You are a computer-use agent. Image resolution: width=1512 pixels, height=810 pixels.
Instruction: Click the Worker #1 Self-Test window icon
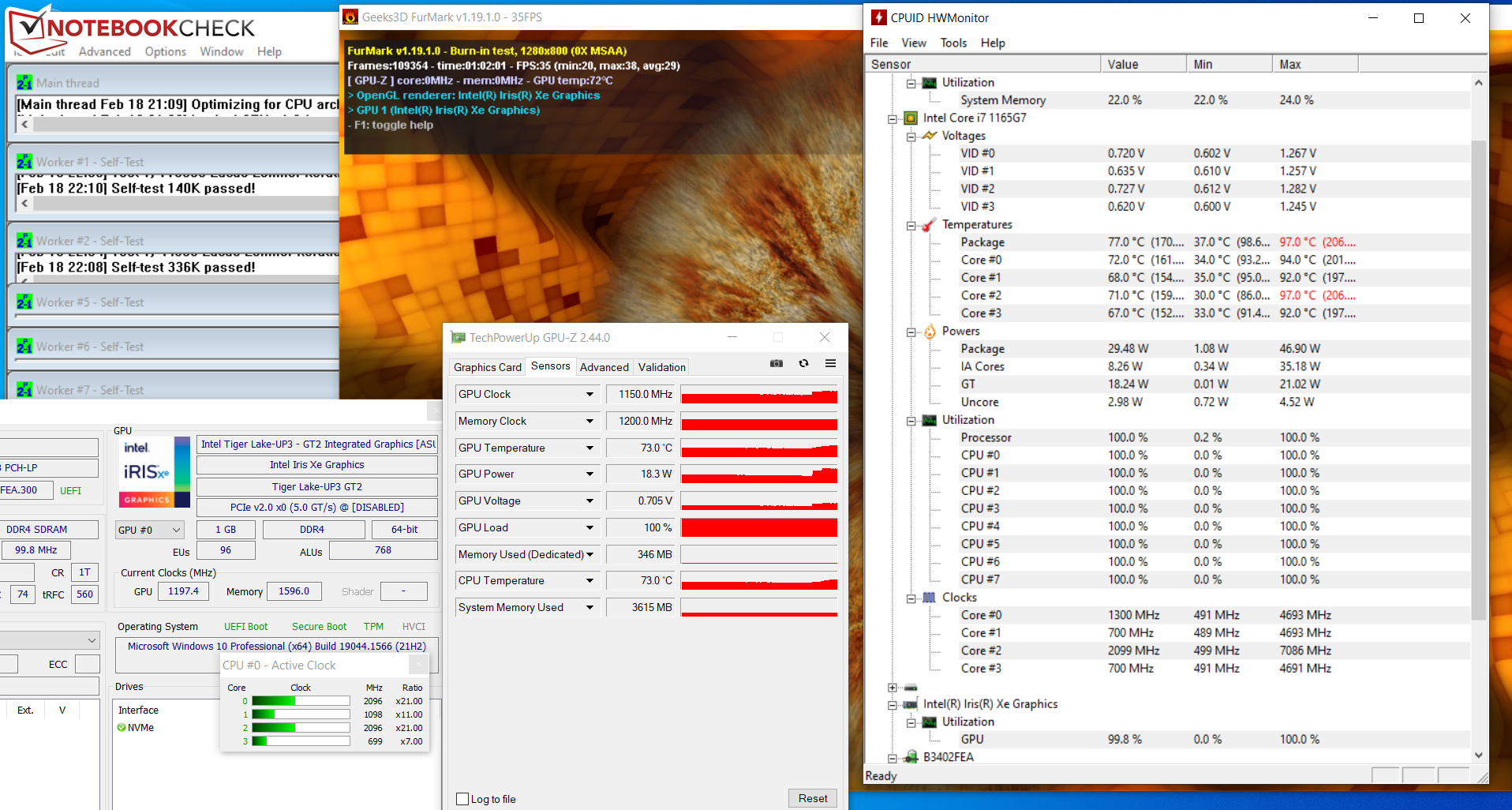24,162
